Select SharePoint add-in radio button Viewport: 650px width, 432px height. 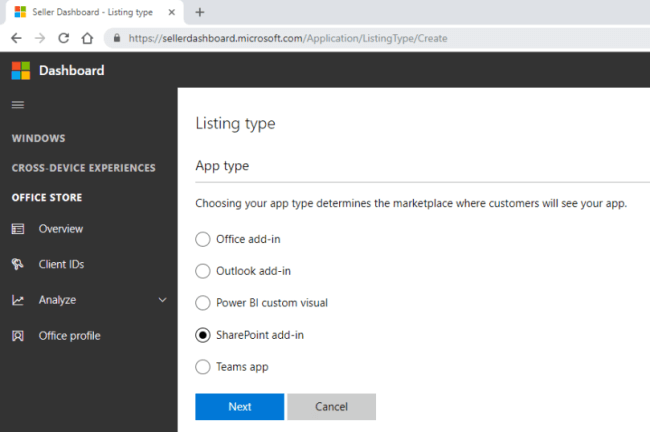pos(203,335)
